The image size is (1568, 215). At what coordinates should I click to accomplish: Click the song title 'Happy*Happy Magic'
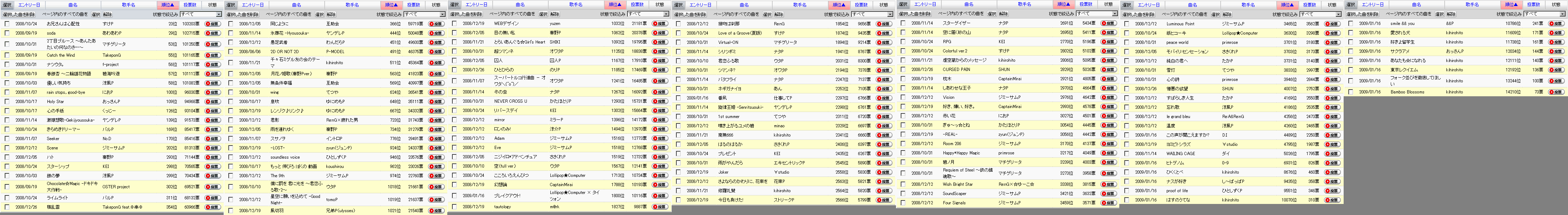pyautogui.click(x=961, y=153)
